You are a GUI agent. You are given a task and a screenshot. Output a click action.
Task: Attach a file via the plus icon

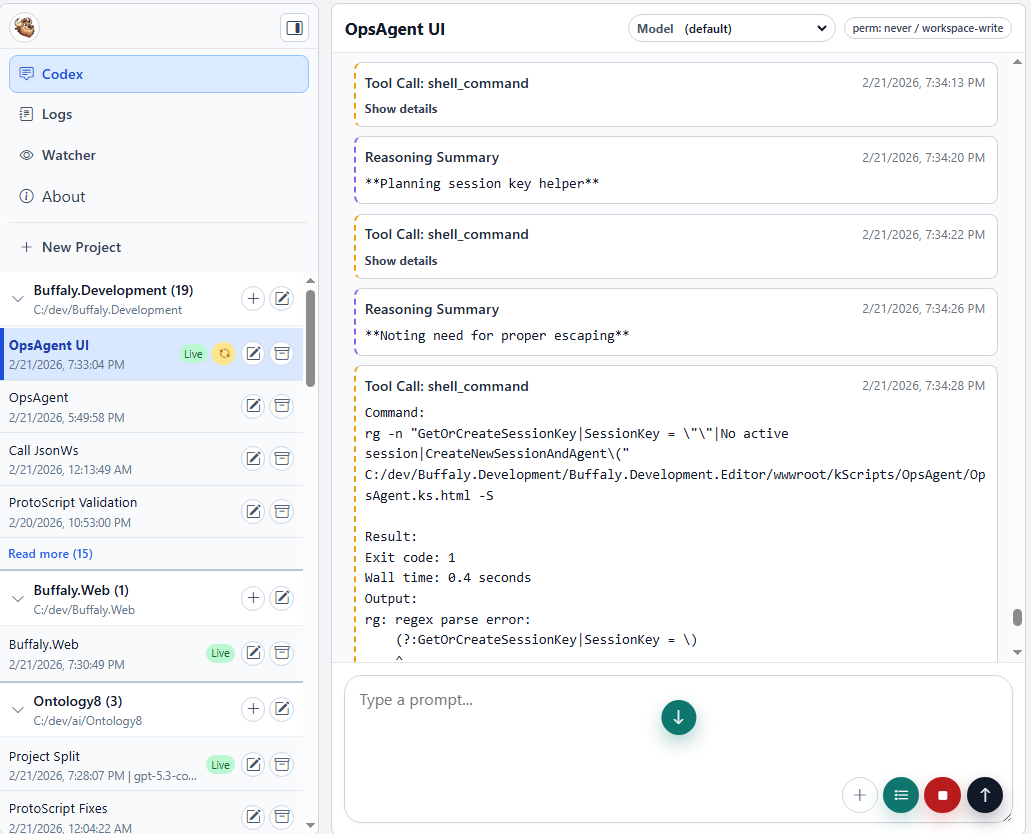pos(859,794)
